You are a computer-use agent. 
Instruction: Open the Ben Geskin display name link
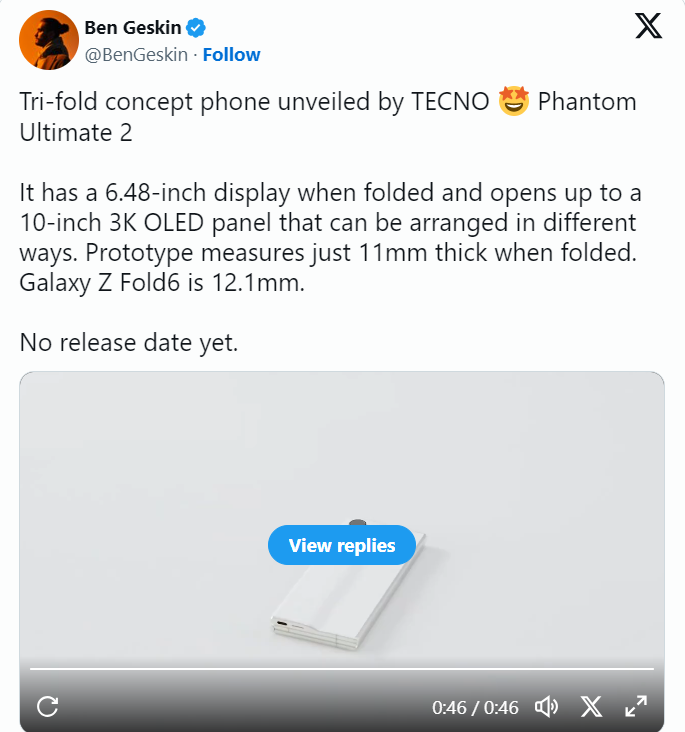(133, 28)
